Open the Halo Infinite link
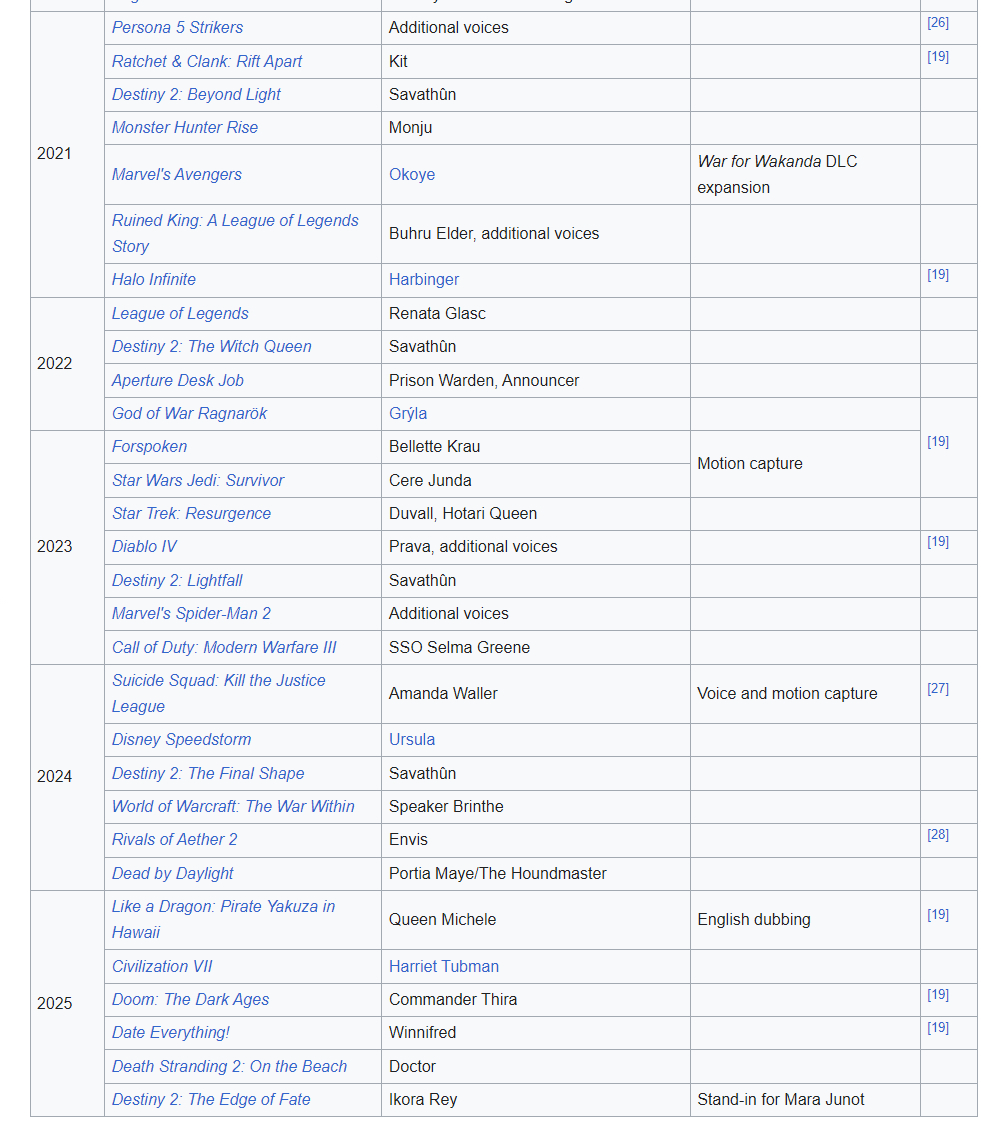 (153, 279)
